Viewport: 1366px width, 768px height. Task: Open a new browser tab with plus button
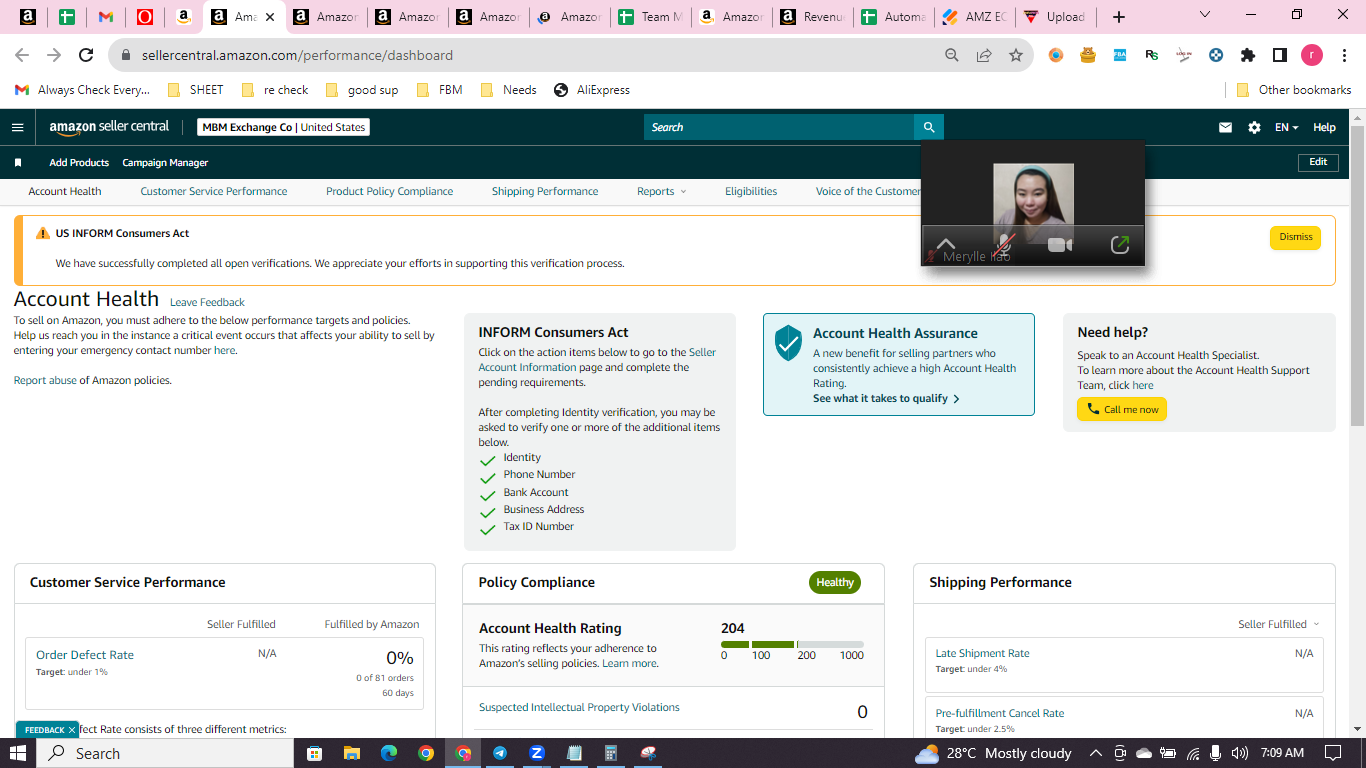click(x=1119, y=17)
